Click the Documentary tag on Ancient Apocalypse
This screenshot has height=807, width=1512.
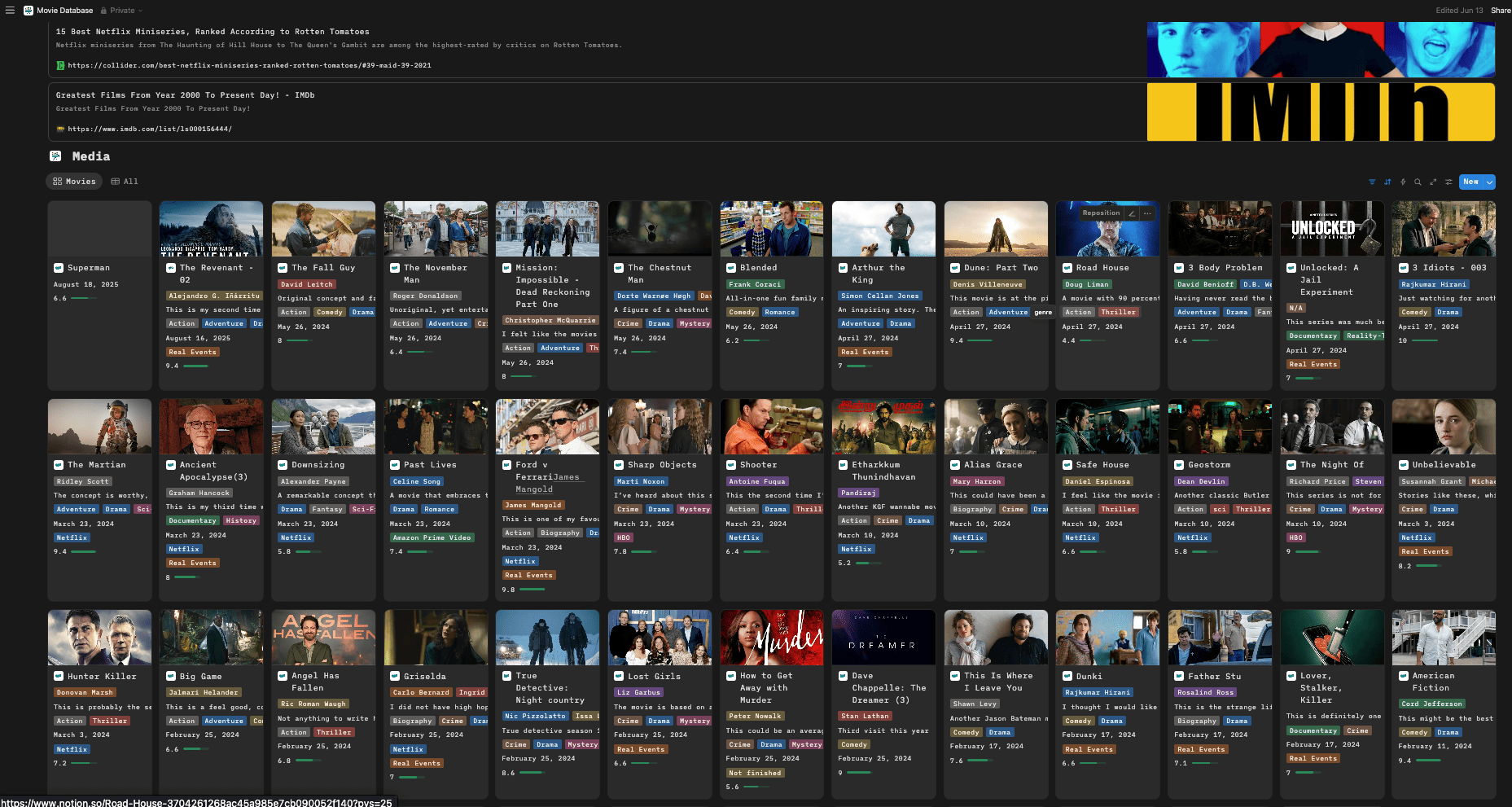click(x=192, y=520)
